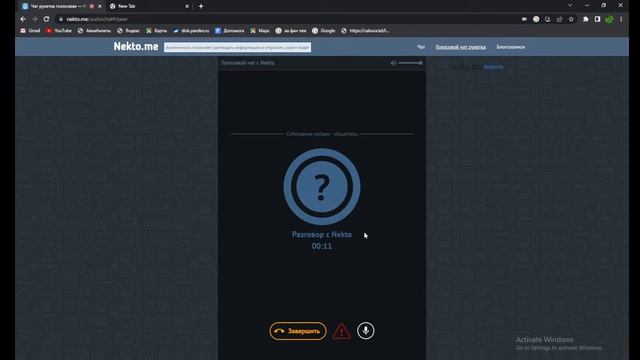The height and width of the screenshot is (360, 640).
Task: Open Блогозаписи in the site header
Action: click(x=511, y=47)
